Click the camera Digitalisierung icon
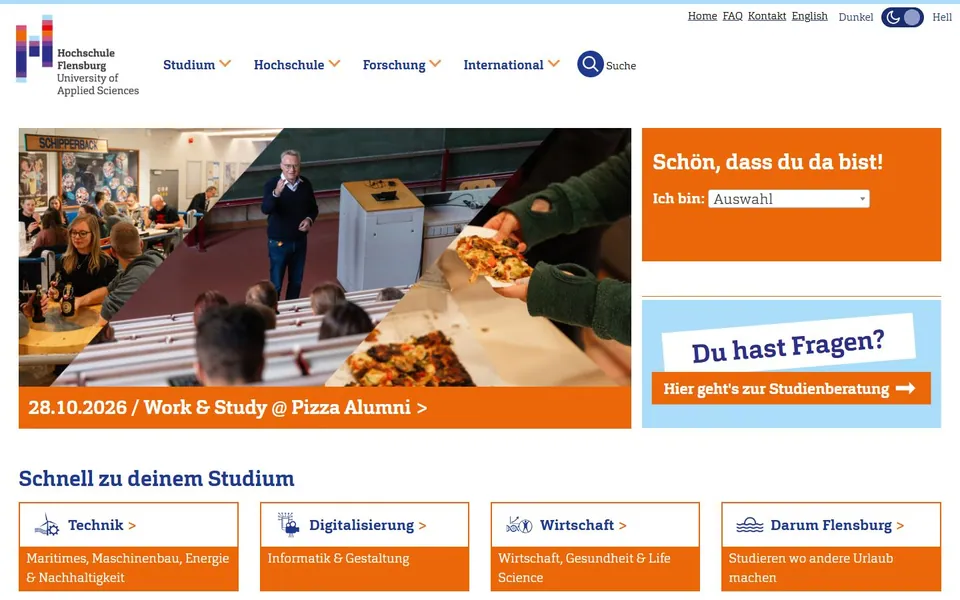The image size is (960, 600). pyautogui.click(x=288, y=525)
